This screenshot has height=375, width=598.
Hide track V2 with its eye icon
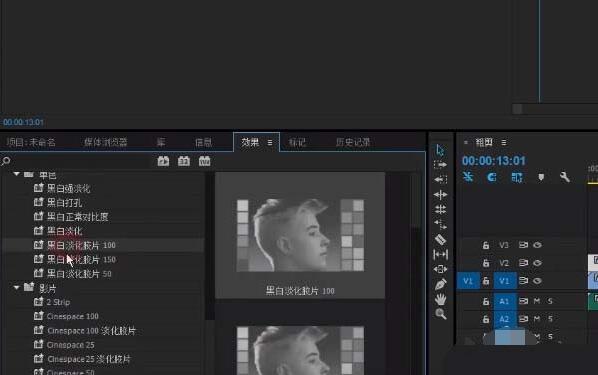[537, 263]
